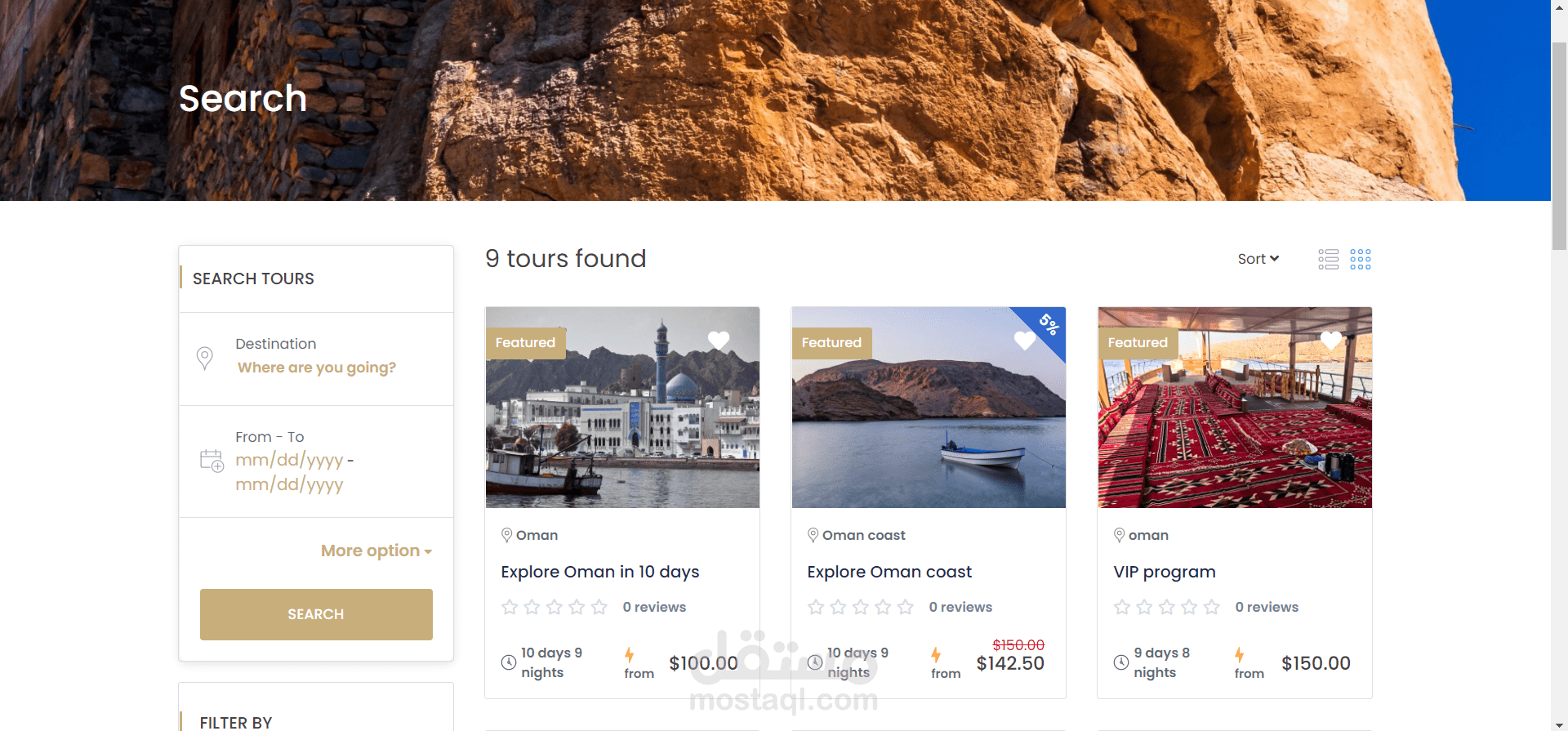Open the Explore Oman in 10 days title
Screen dimensions: 1568x731
(x=599, y=572)
